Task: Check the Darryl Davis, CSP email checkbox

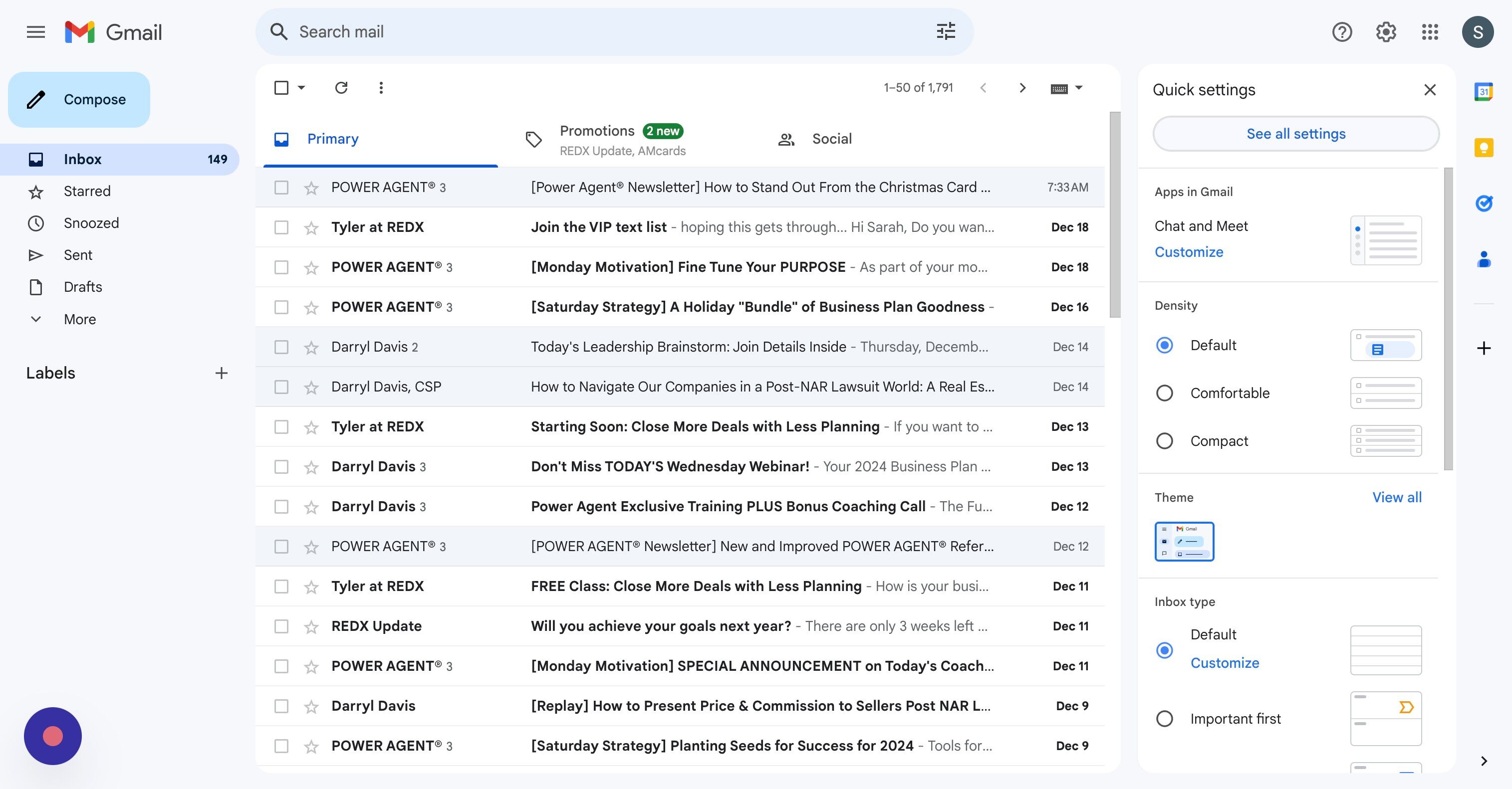Action: (x=282, y=387)
